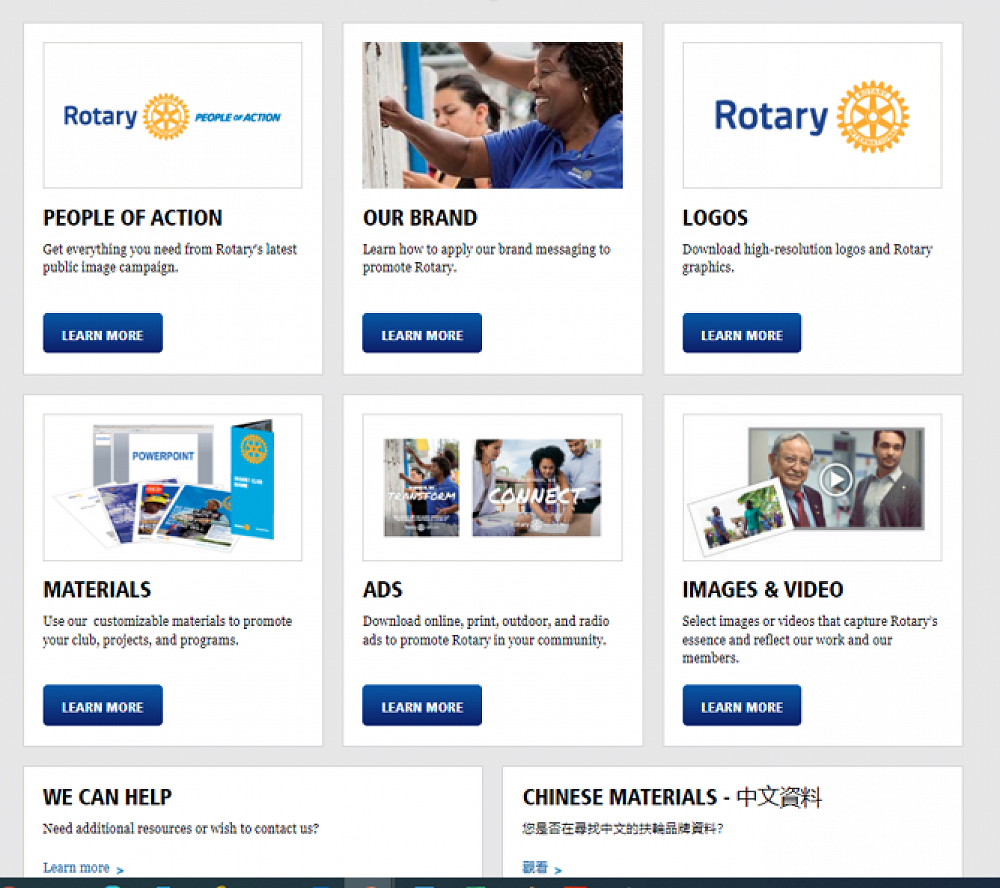Click the Images & Video heading
Viewport: 1000px width, 888px height.
click(762, 590)
